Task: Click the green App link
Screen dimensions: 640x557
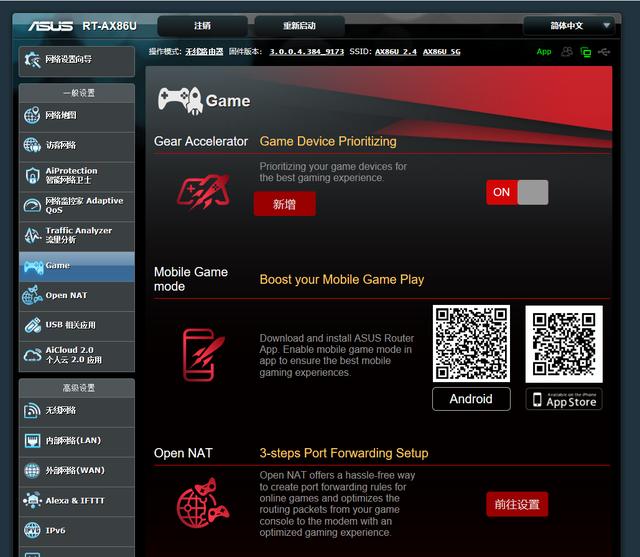Action: coord(544,52)
